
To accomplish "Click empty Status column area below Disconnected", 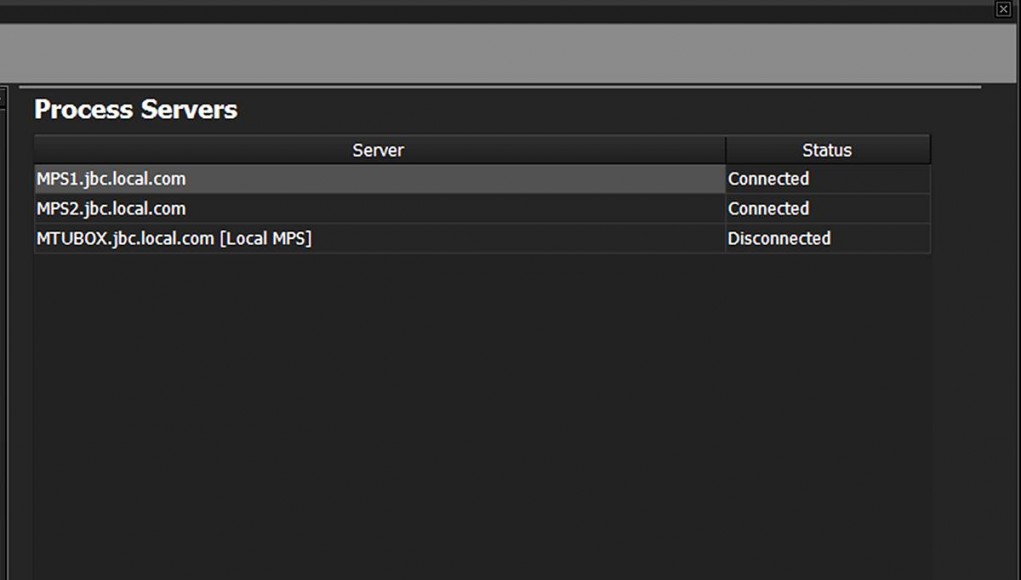I will tap(828, 417).
